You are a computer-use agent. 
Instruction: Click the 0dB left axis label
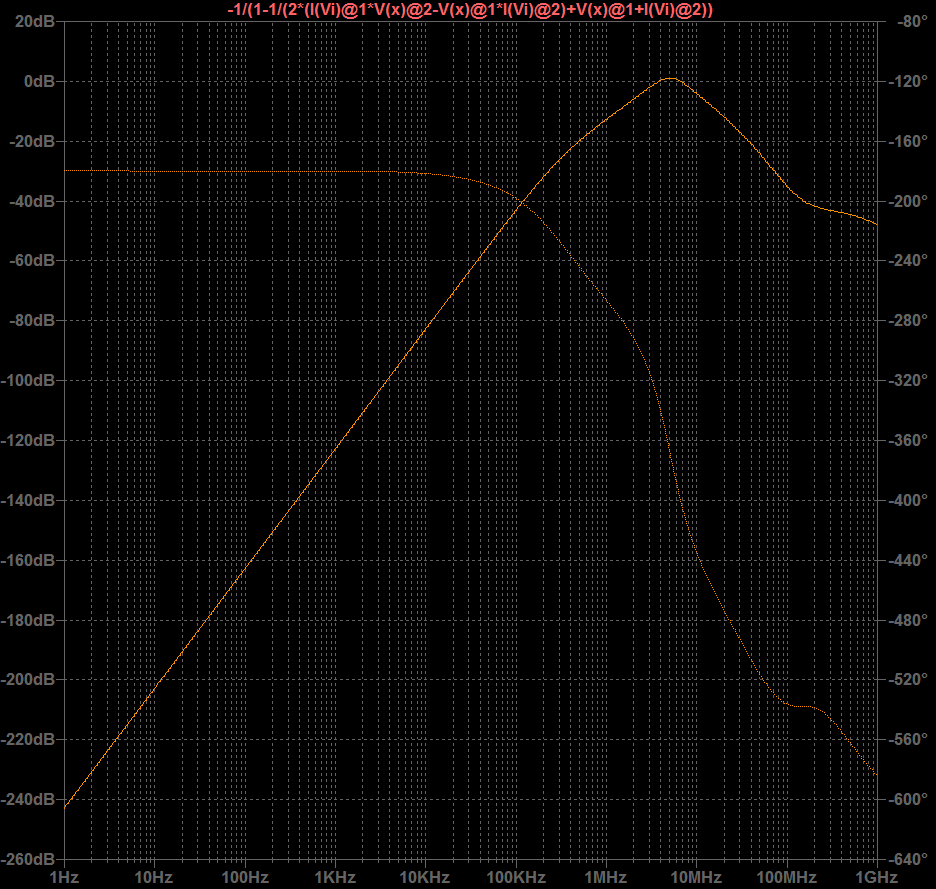39,81
